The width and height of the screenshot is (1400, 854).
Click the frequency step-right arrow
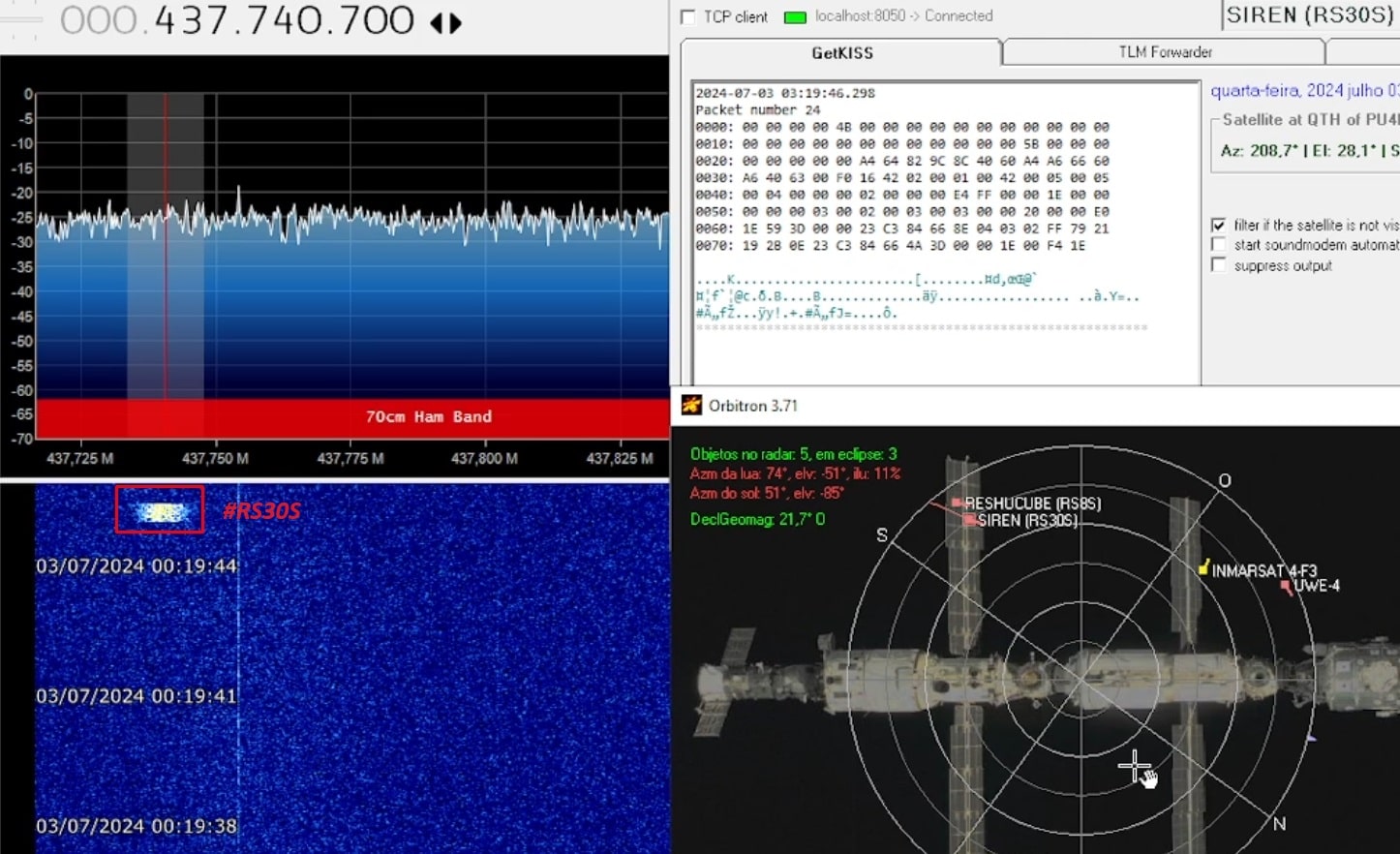pyautogui.click(x=455, y=22)
